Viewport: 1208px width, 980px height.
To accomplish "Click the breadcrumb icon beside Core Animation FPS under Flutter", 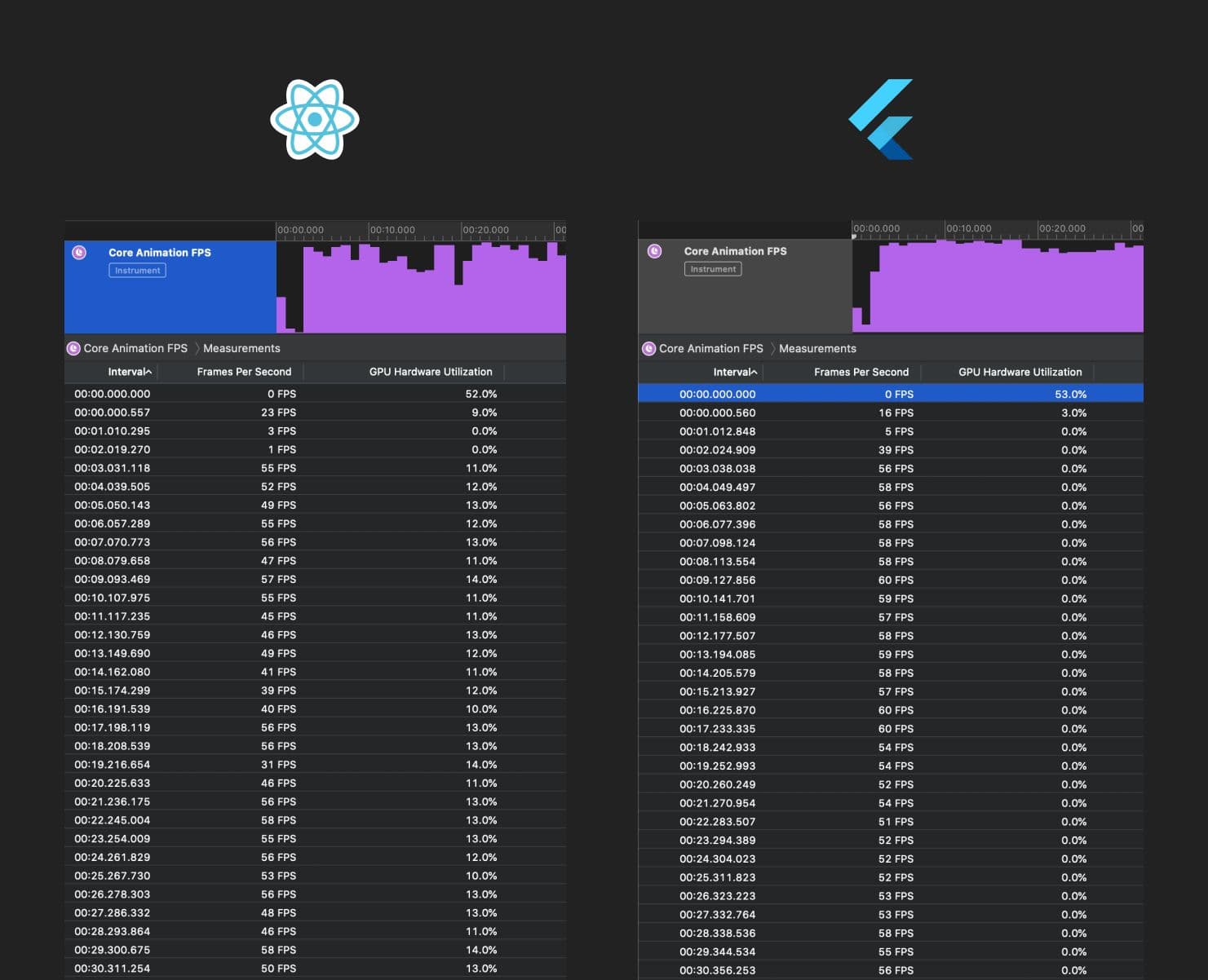I will point(649,348).
